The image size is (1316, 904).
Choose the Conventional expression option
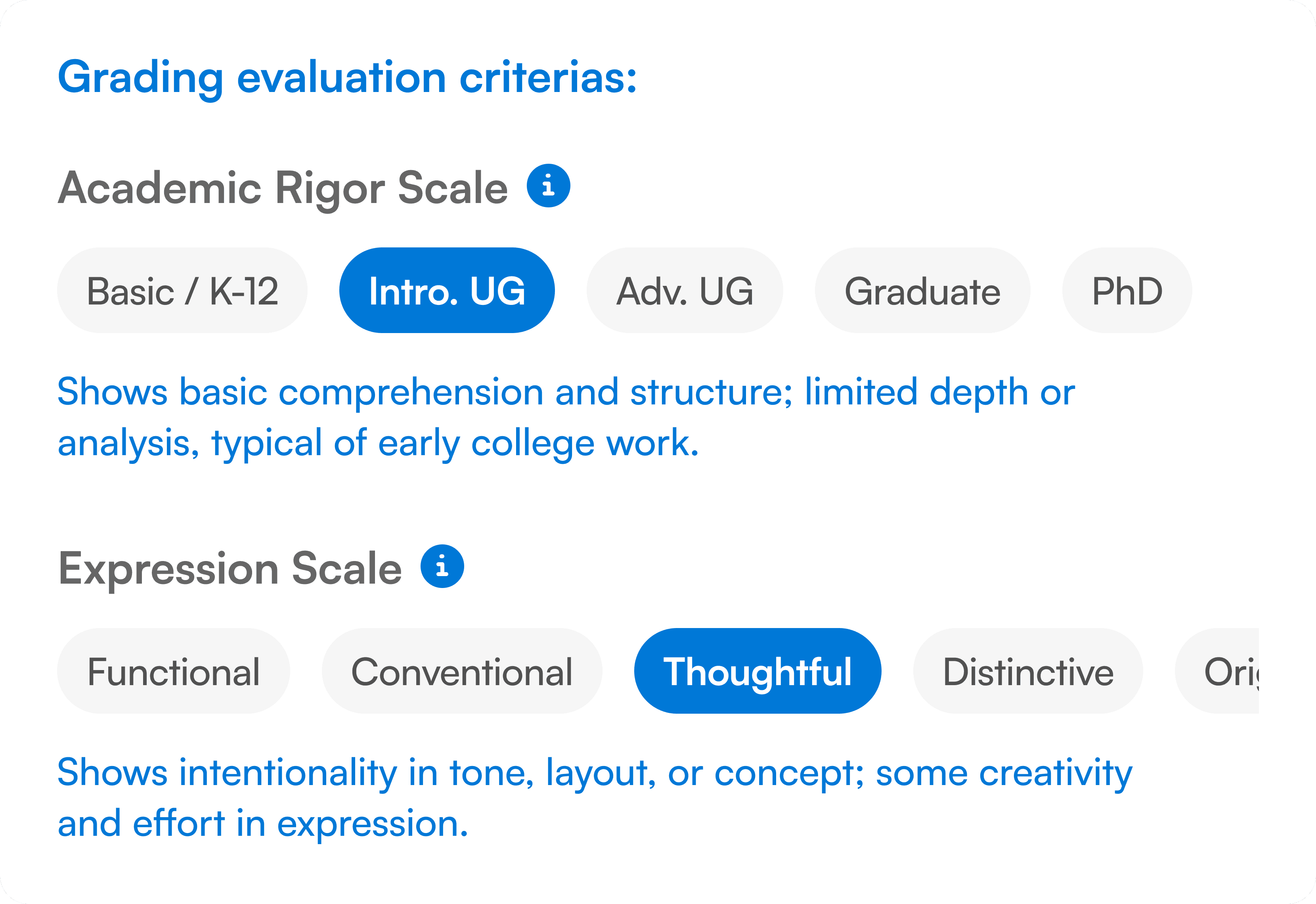(462, 671)
